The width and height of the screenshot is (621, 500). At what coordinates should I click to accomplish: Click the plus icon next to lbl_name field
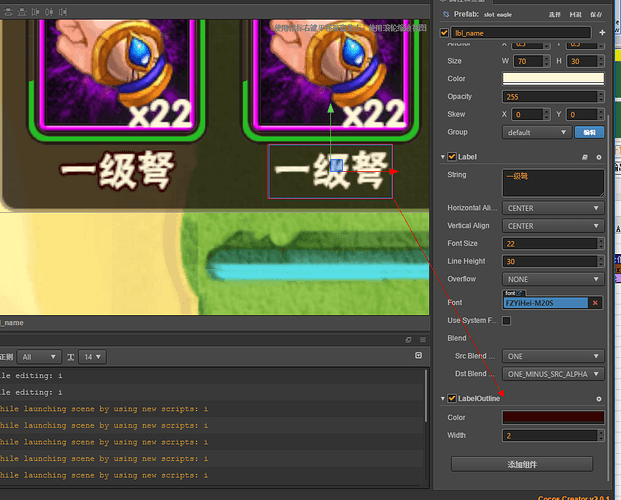click(x=602, y=32)
